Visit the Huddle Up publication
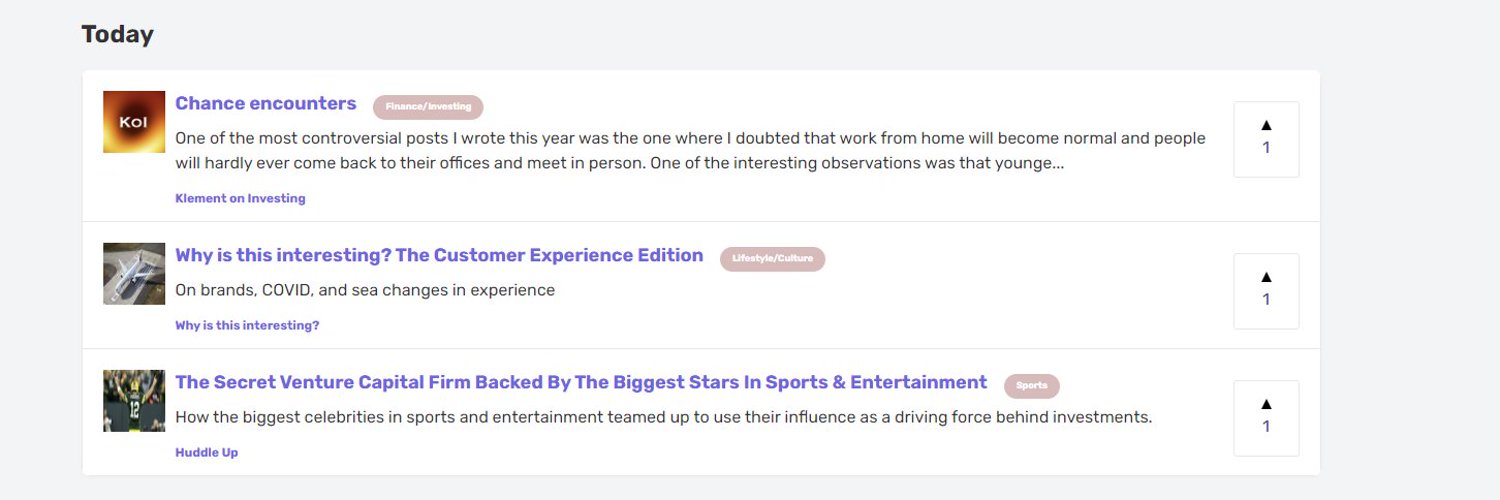This screenshot has height=500, width=1500. (206, 452)
